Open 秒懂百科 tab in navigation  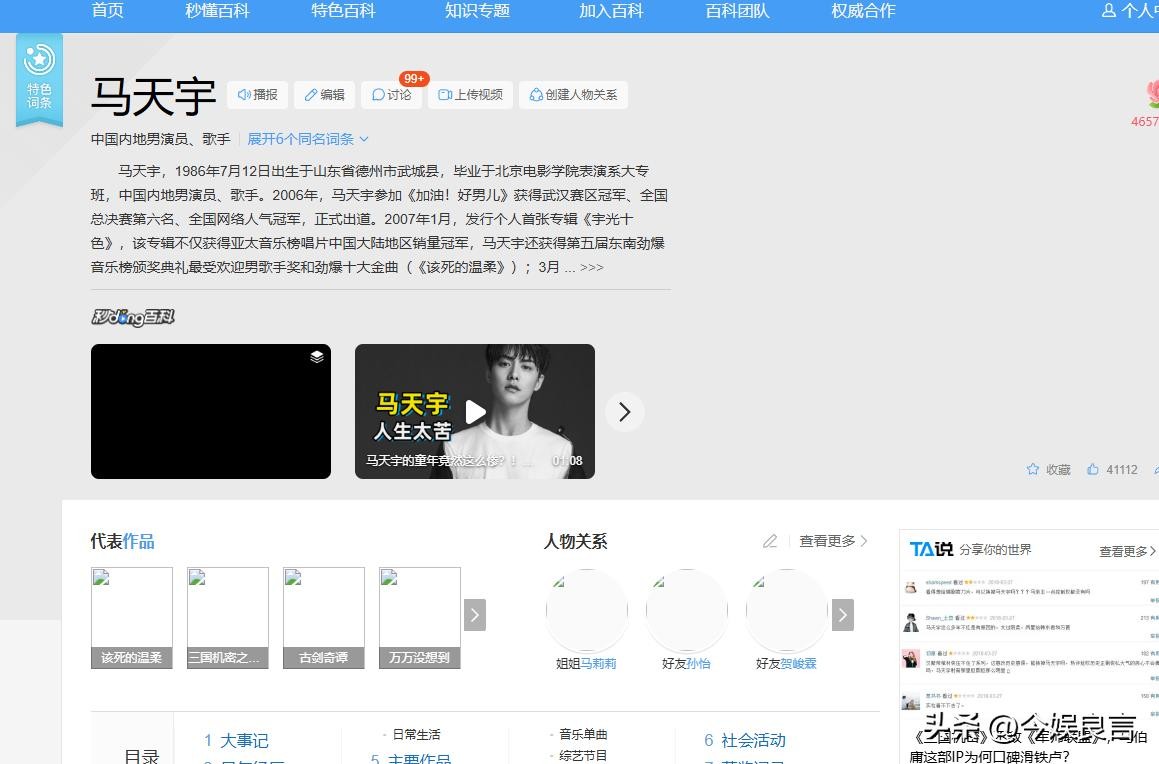pos(217,11)
